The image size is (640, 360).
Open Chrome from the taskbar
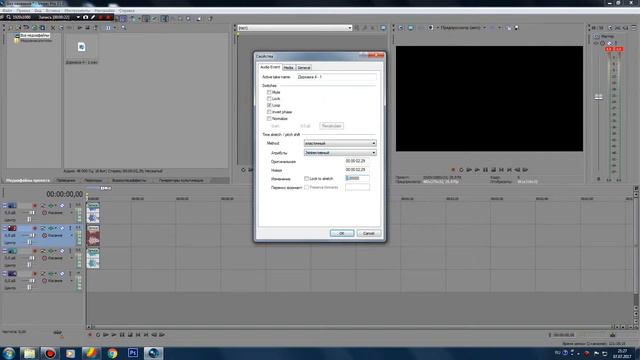112,353
